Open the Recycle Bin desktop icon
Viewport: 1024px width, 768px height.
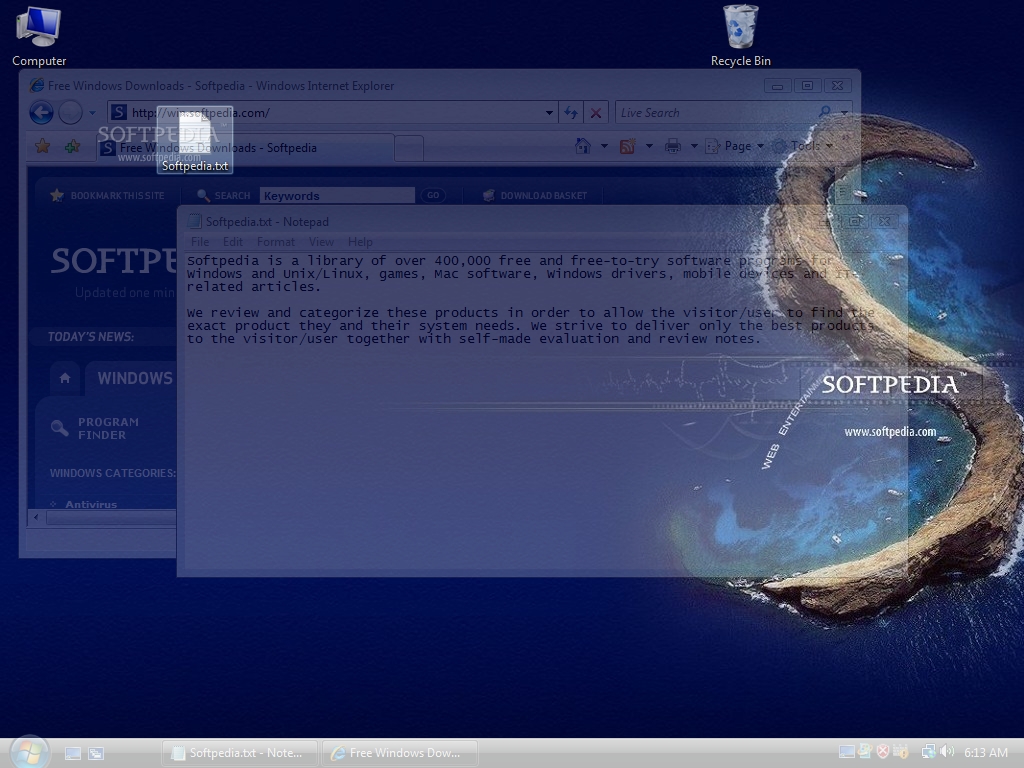point(741,35)
